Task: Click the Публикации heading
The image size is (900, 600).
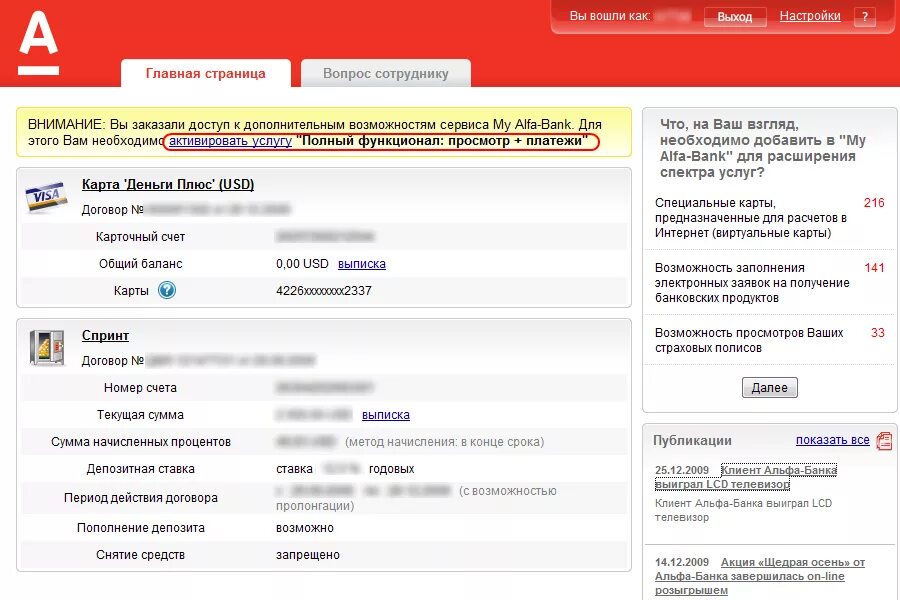Action: tap(692, 440)
